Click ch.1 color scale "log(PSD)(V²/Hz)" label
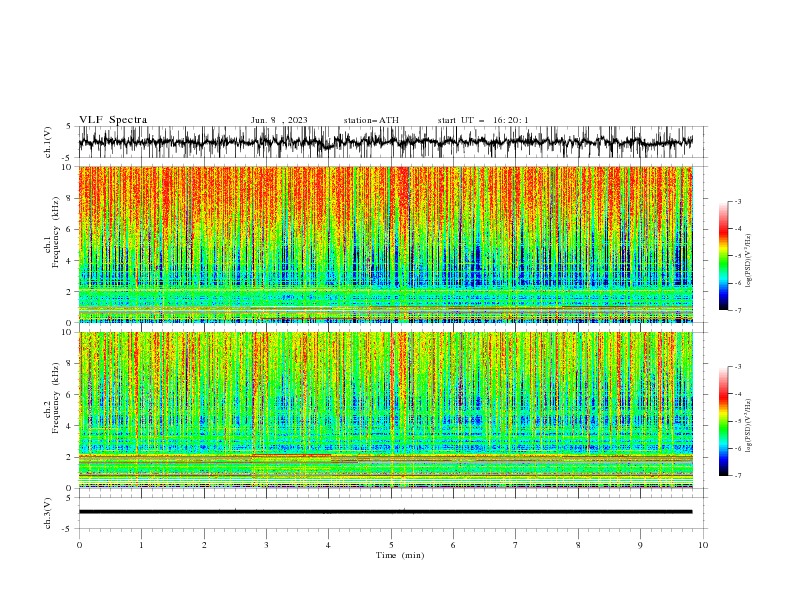 748,261
